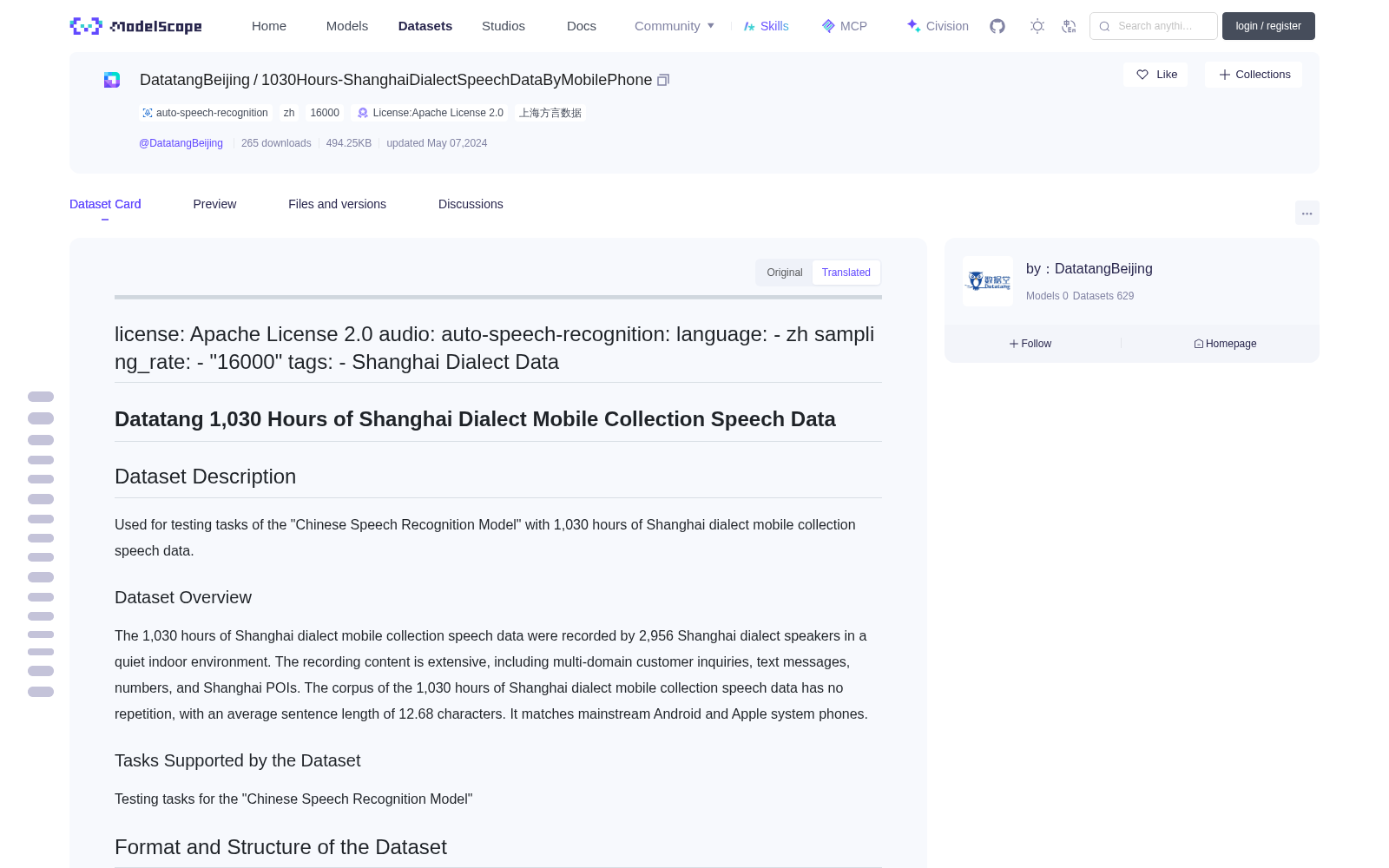Select the Dataset Card tab
Screen dimensions: 1389x868
point(105,204)
